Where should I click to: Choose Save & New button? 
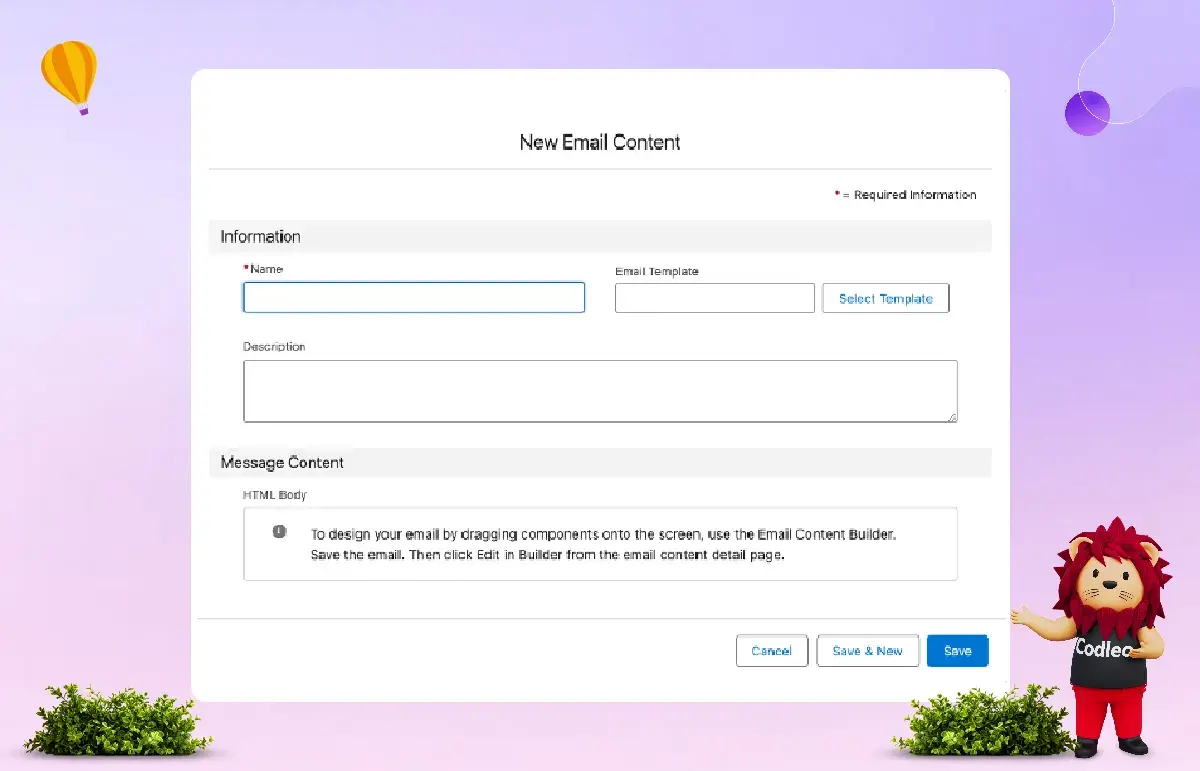[868, 650]
